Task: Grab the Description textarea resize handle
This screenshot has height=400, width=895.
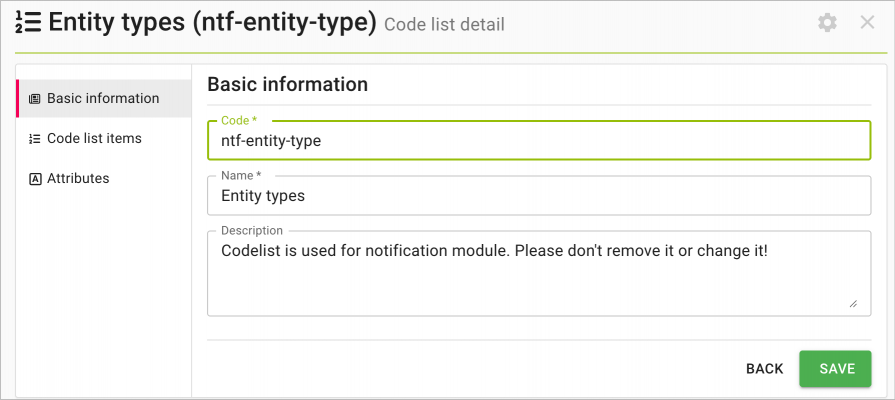Action: point(853,304)
